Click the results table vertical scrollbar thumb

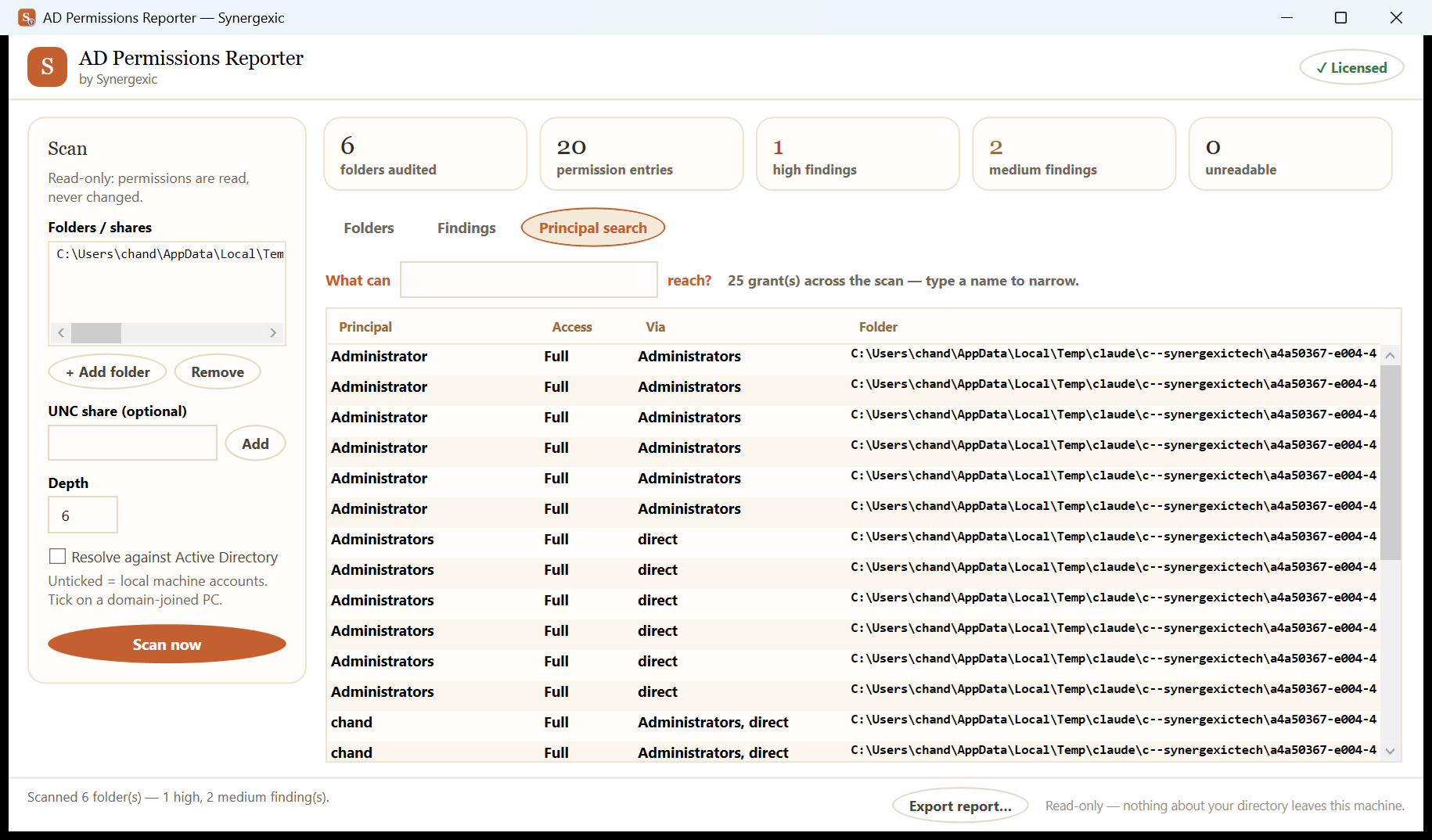[1391, 462]
